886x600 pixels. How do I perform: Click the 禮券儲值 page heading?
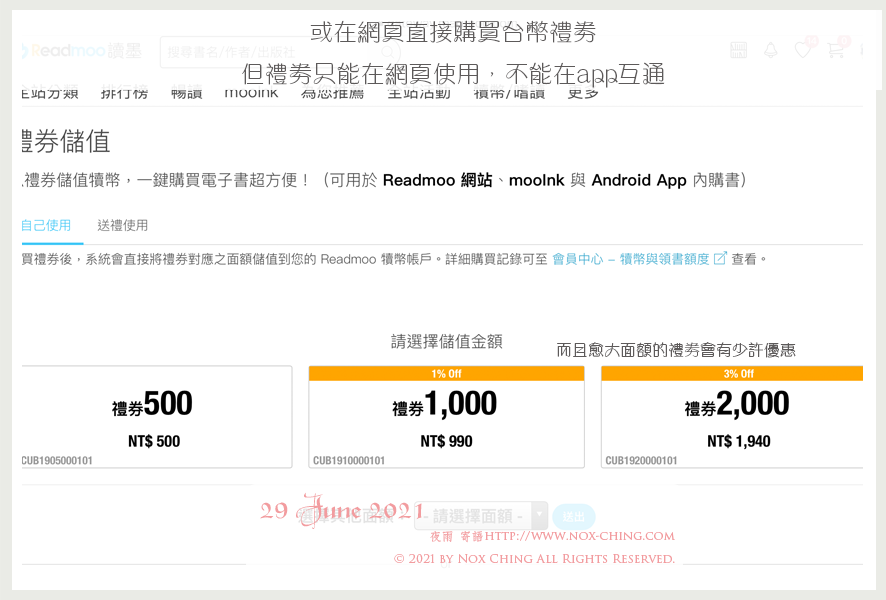click(x=66, y=141)
